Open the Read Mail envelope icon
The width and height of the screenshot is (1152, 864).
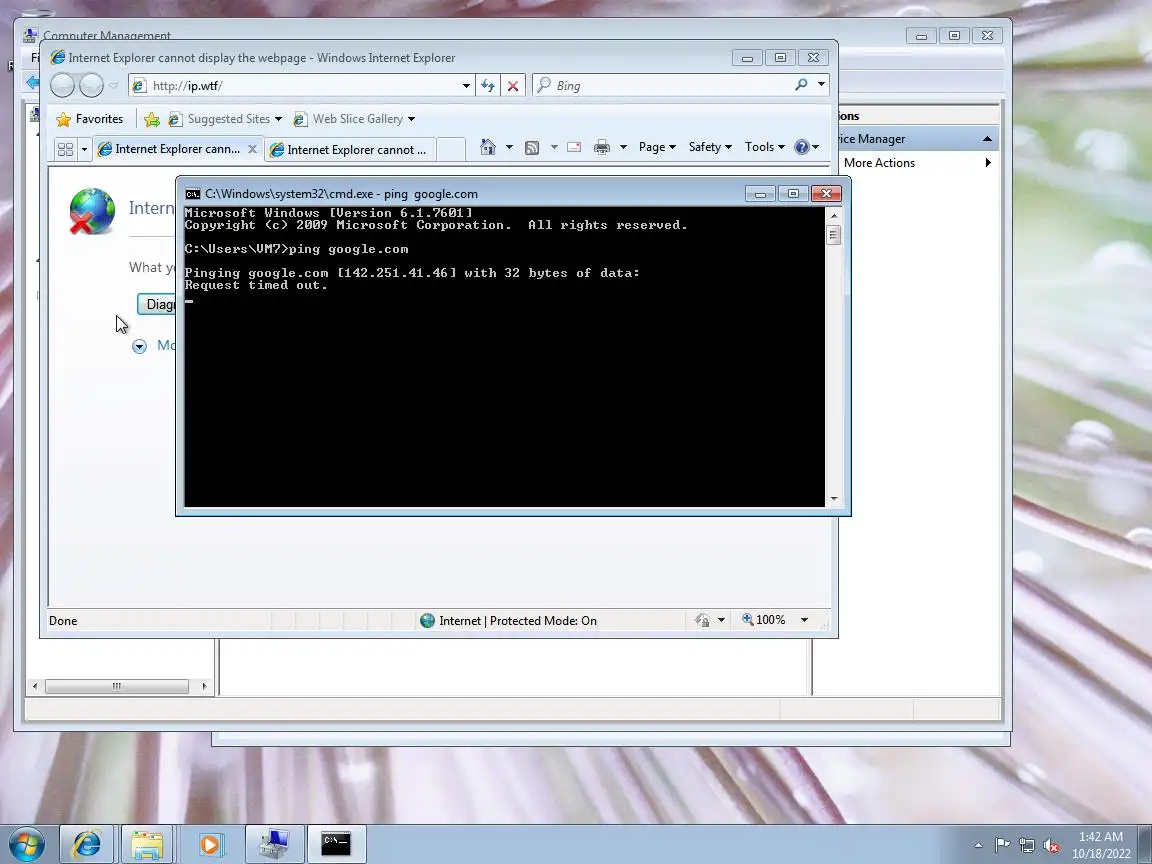click(574, 147)
